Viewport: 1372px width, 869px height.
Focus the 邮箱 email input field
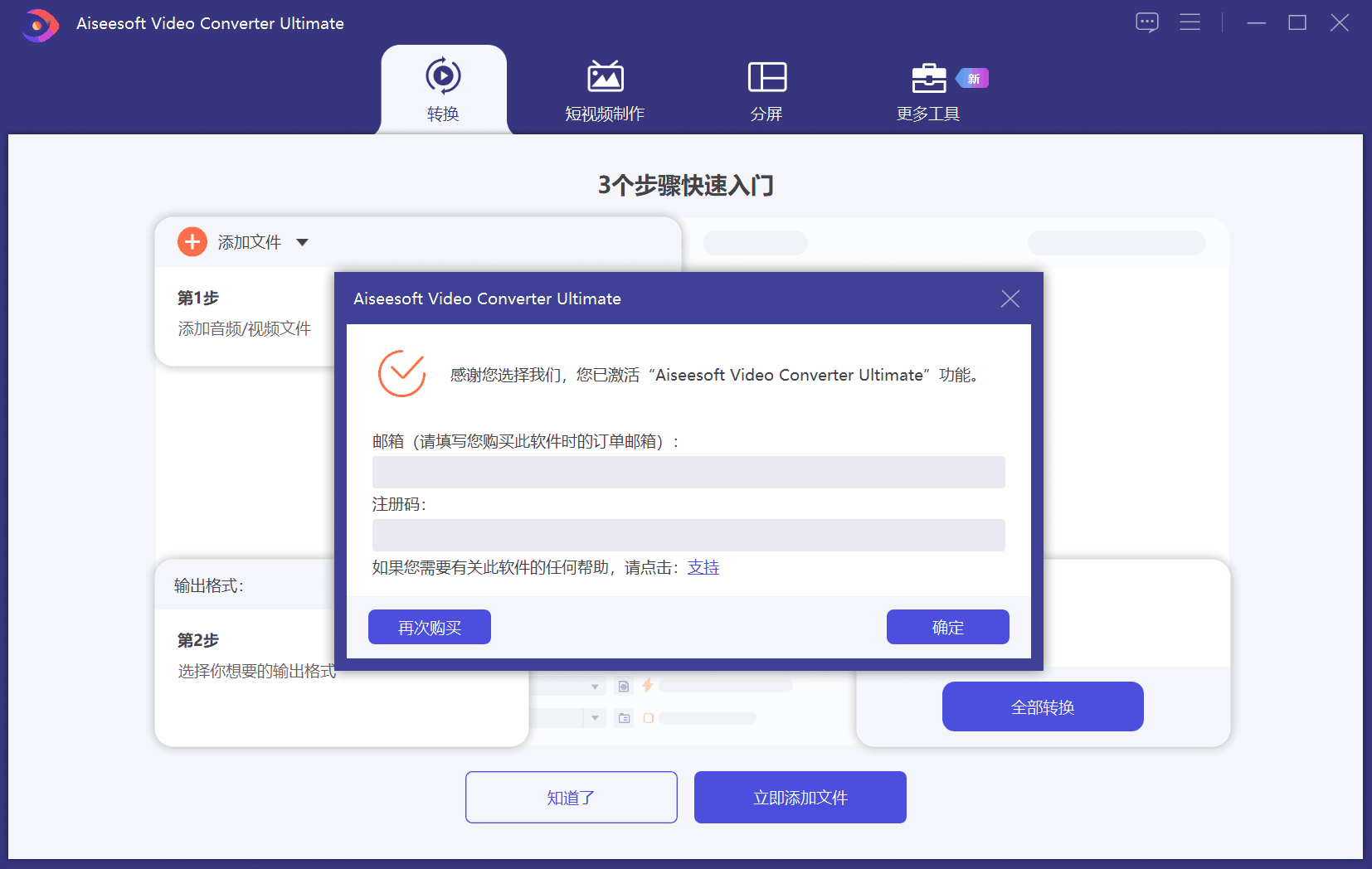[x=688, y=472]
